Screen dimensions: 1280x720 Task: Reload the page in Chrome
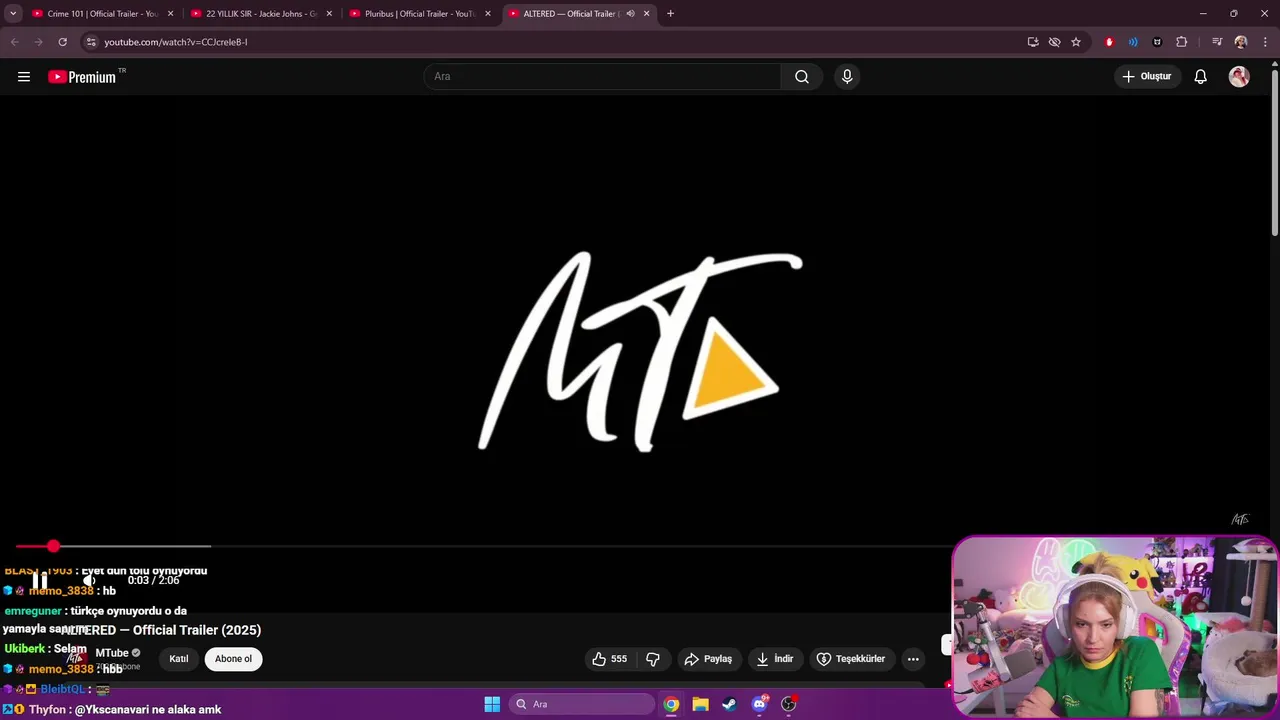[x=62, y=42]
